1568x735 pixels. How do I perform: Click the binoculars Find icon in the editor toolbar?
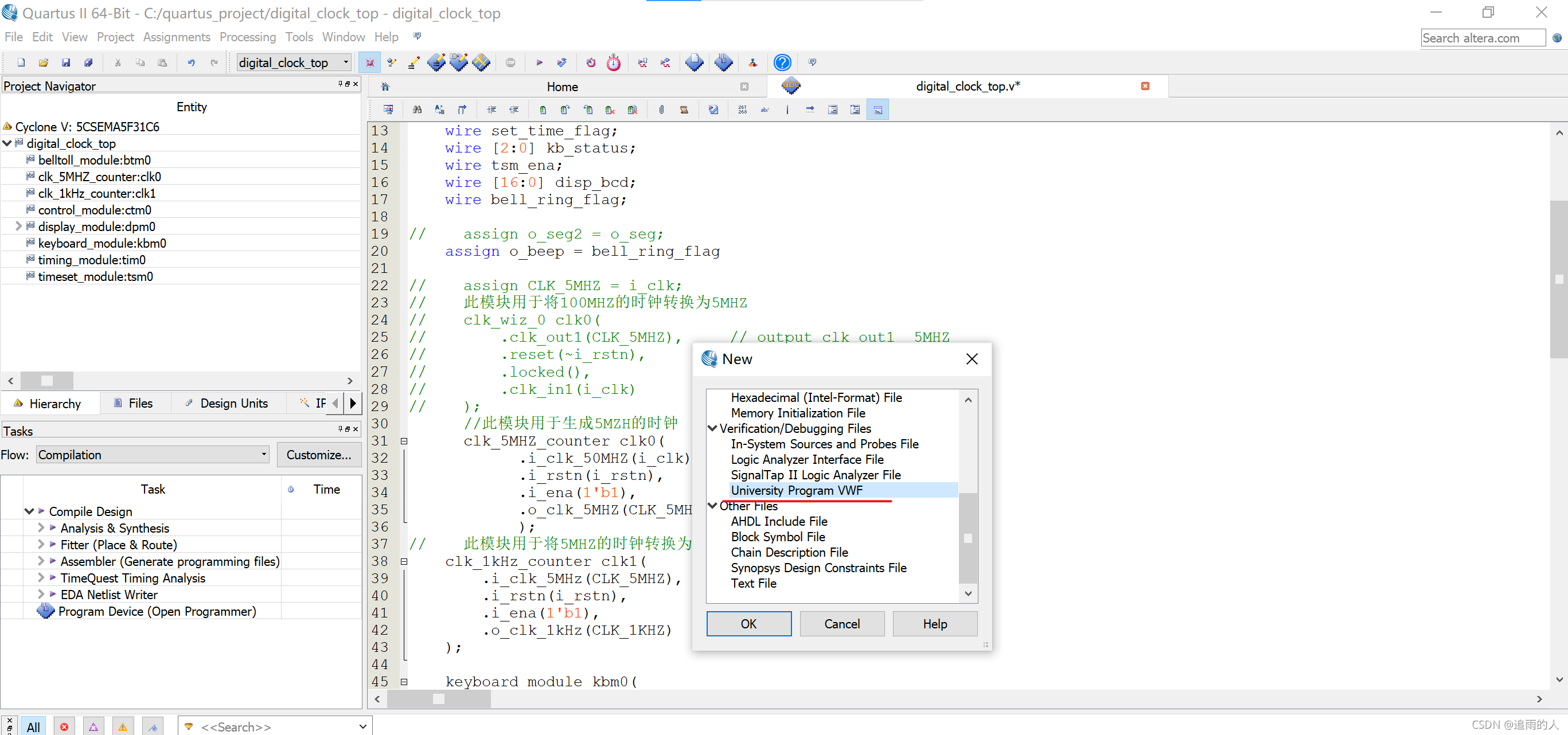coord(417,110)
